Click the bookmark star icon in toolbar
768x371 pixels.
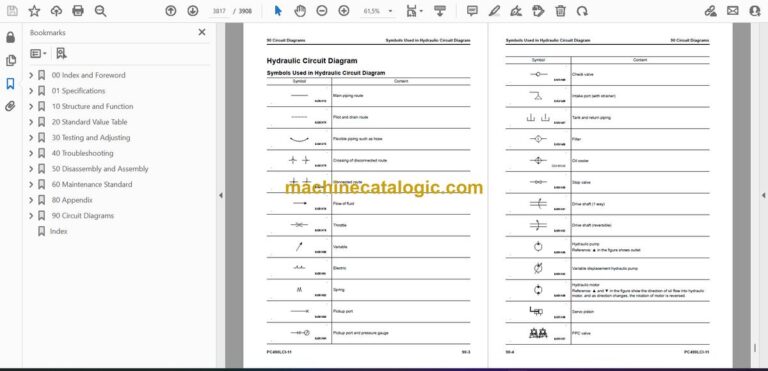pyautogui.click(x=34, y=11)
